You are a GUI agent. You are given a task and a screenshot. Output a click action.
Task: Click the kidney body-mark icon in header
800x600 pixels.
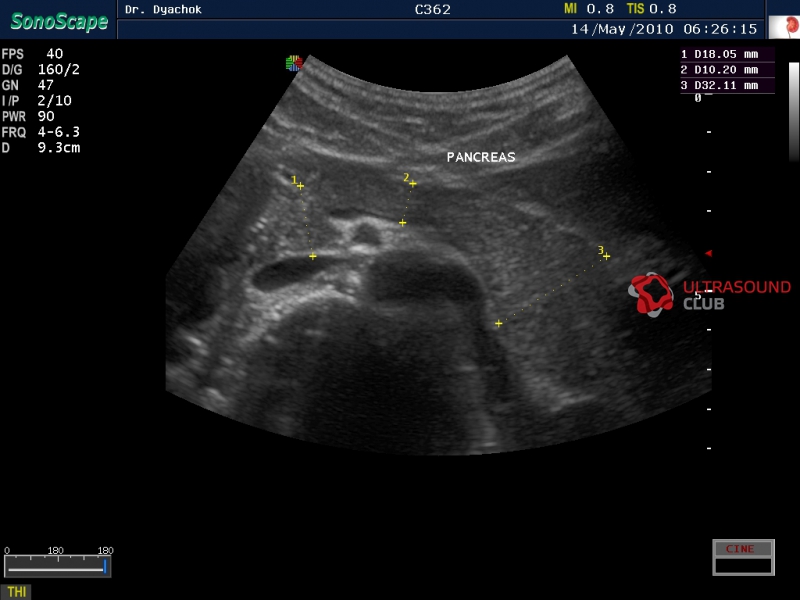784,27
